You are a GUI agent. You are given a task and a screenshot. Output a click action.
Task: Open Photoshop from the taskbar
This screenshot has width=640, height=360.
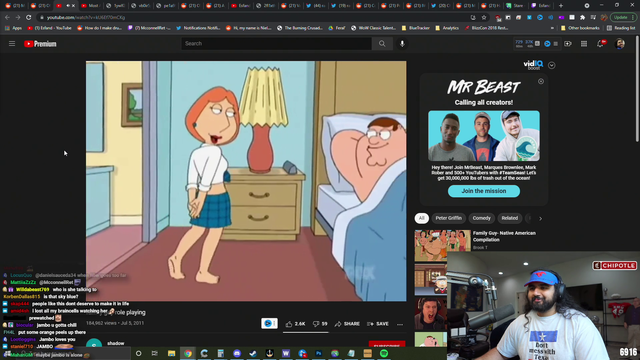point(318,353)
